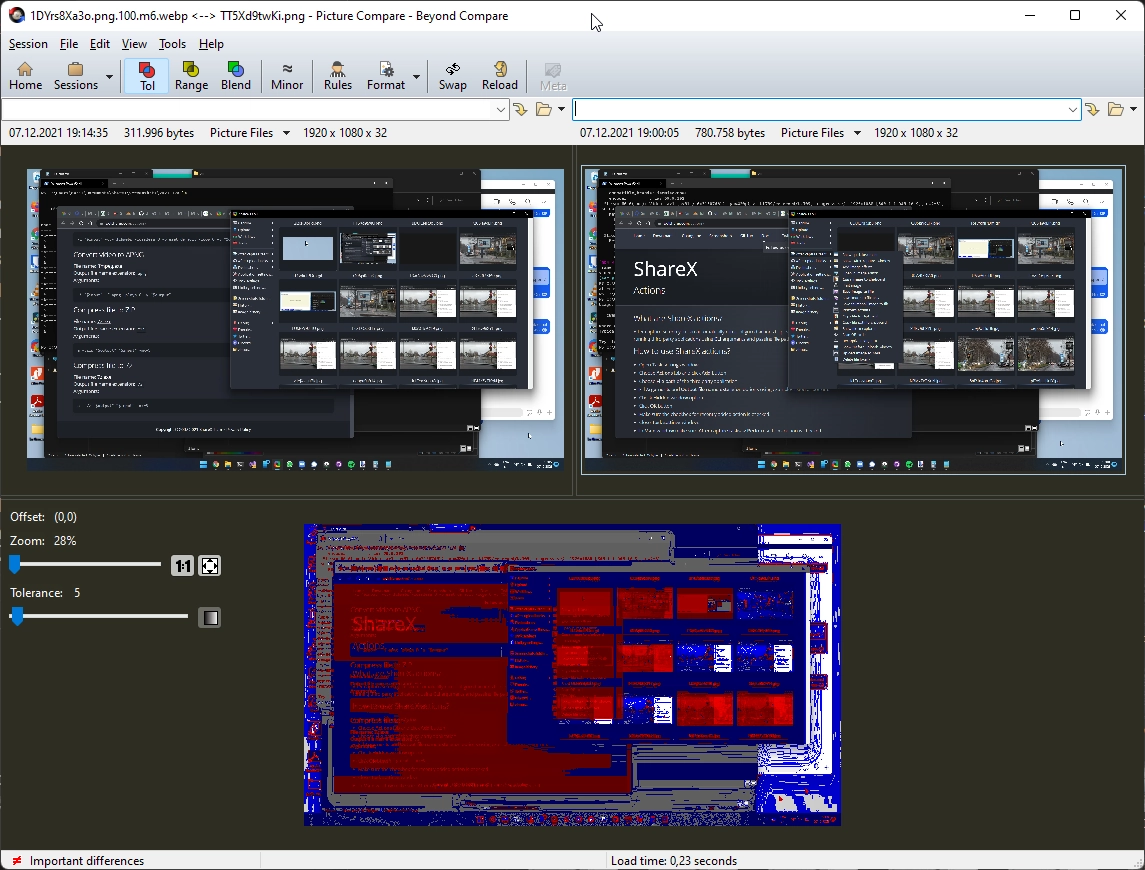This screenshot has width=1145, height=870.
Task: Click the Home toolbar icon
Action: [25, 76]
